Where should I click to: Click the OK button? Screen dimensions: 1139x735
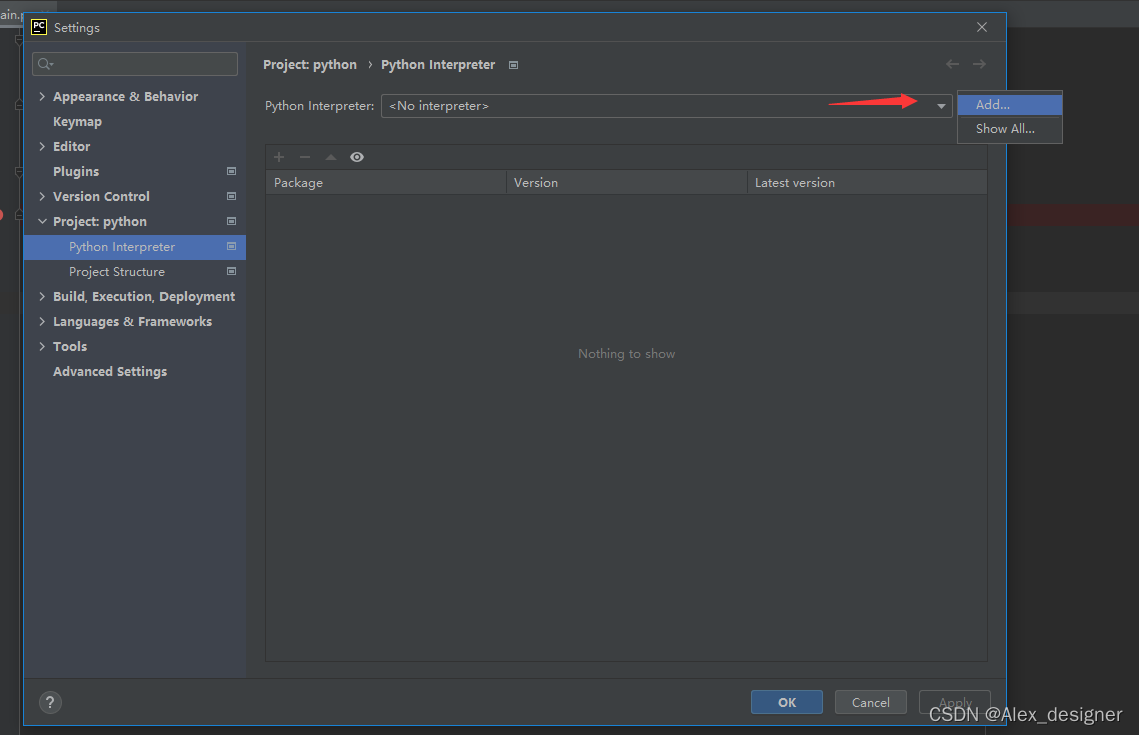click(x=787, y=702)
